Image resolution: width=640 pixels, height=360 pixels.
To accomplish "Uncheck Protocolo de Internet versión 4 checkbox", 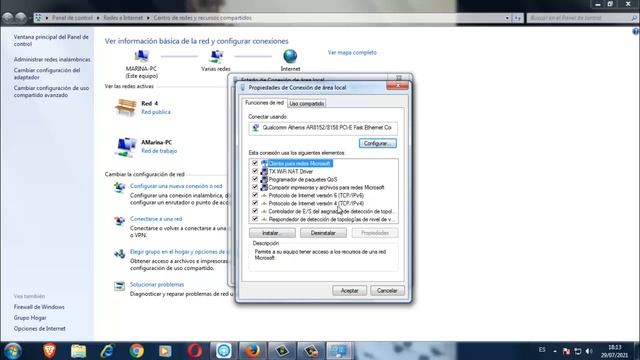I will [255, 203].
